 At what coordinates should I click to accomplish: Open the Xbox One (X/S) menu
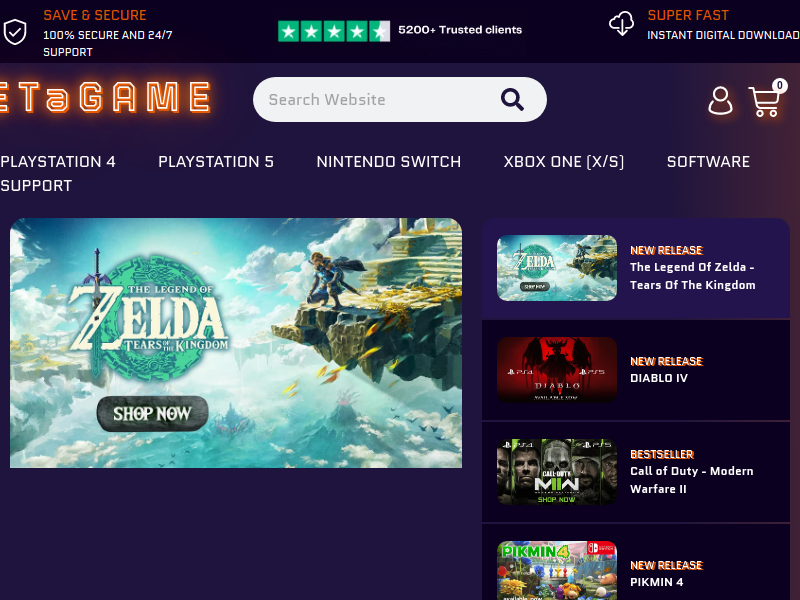(564, 162)
